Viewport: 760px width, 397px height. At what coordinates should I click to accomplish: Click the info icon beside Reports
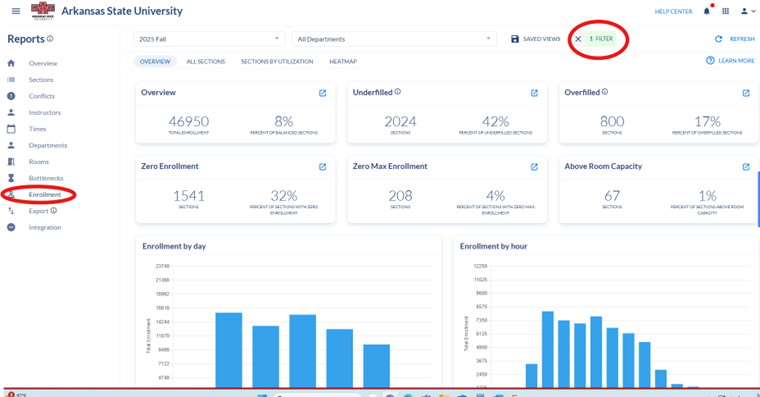point(50,39)
